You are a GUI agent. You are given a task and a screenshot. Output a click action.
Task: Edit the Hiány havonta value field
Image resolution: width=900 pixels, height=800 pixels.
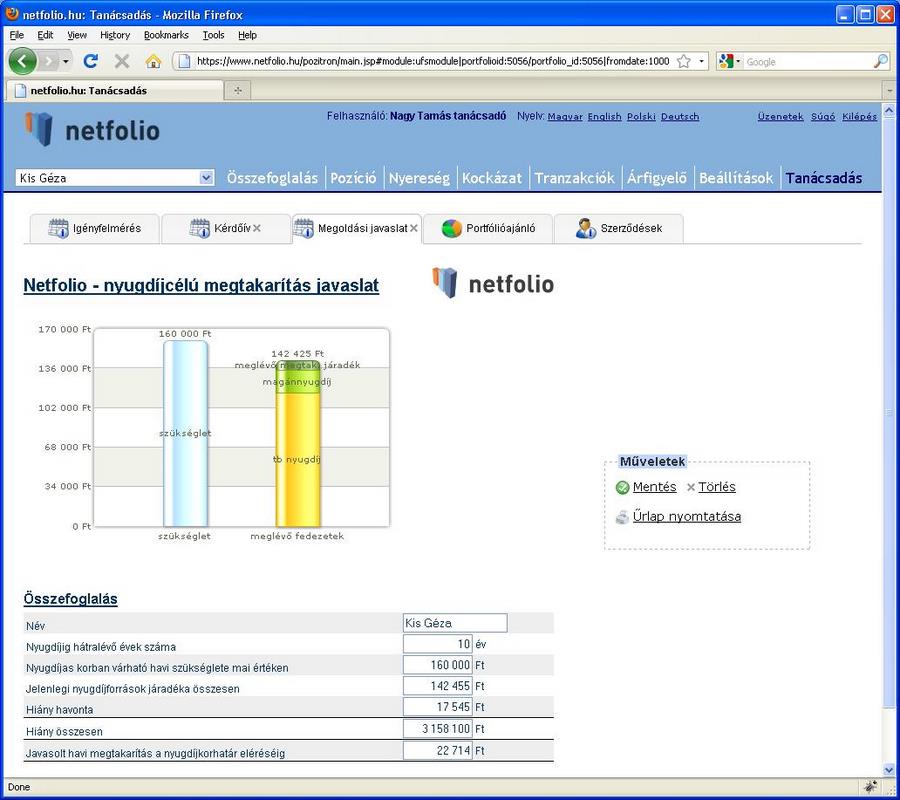click(437, 707)
